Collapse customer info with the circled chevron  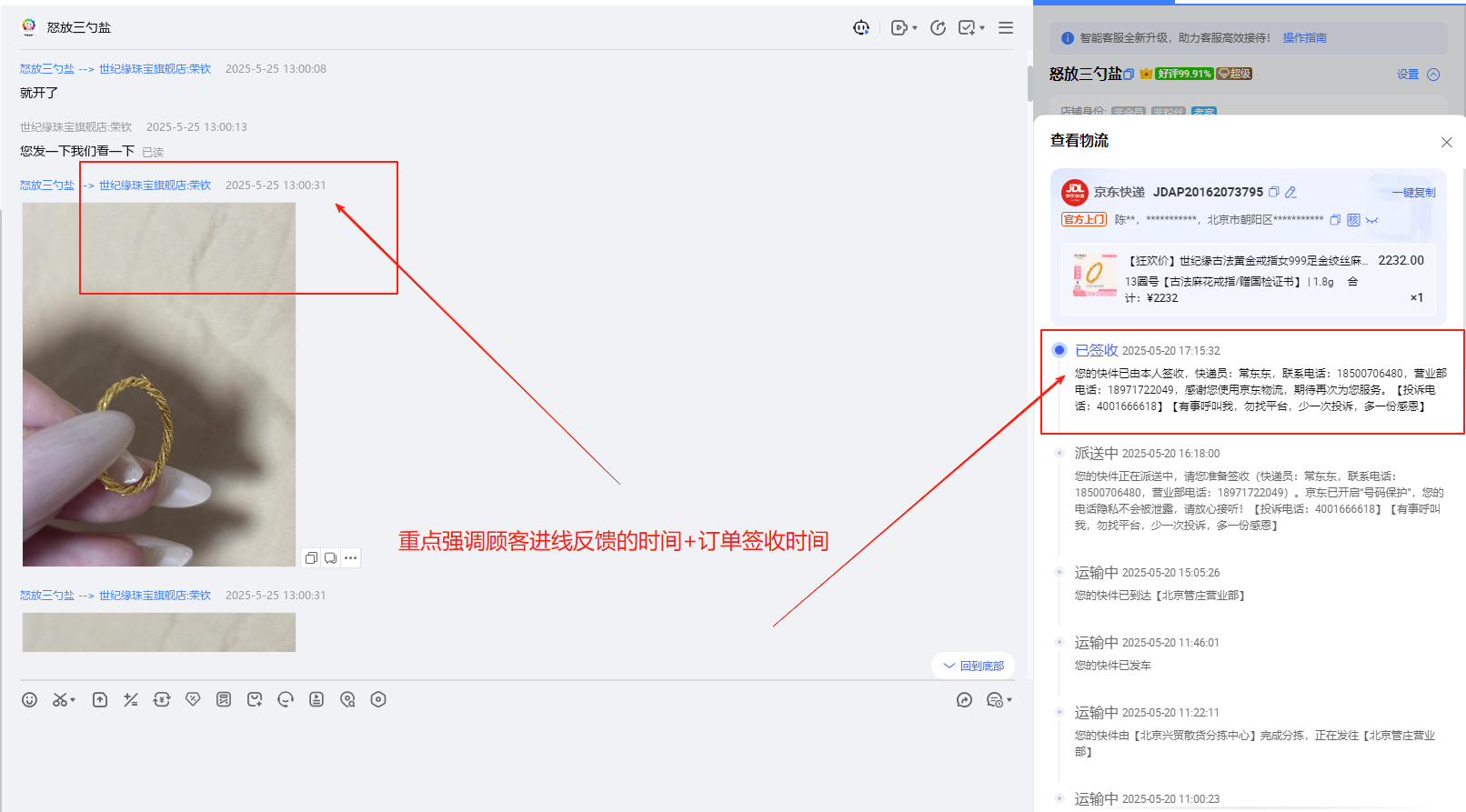[x=1433, y=75]
